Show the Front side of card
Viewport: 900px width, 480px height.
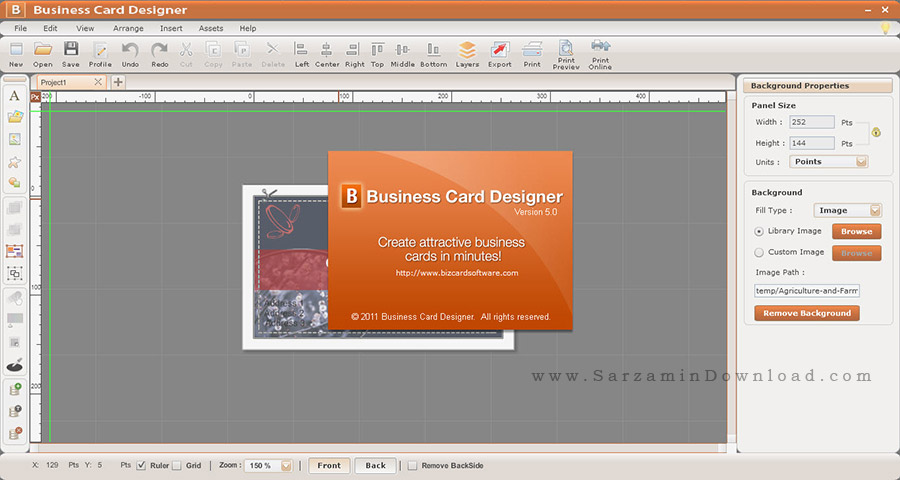point(329,466)
